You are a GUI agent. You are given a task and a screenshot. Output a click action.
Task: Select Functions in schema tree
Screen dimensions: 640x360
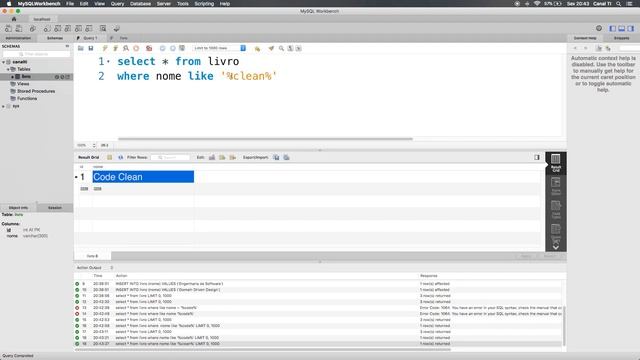point(27,99)
